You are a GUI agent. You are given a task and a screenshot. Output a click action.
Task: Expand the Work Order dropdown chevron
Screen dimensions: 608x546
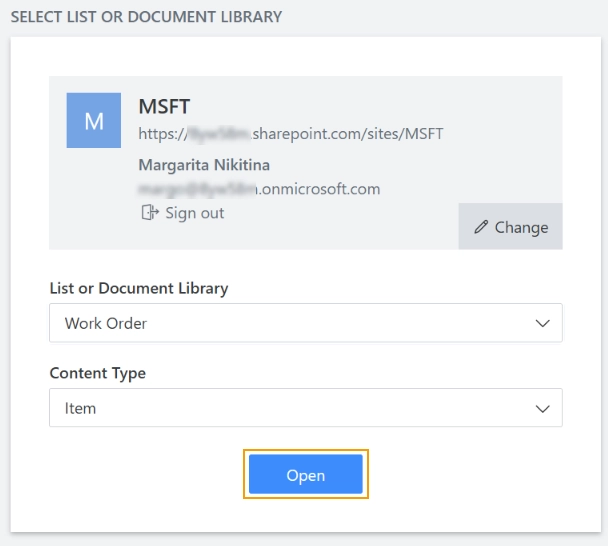click(x=542, y=323)
